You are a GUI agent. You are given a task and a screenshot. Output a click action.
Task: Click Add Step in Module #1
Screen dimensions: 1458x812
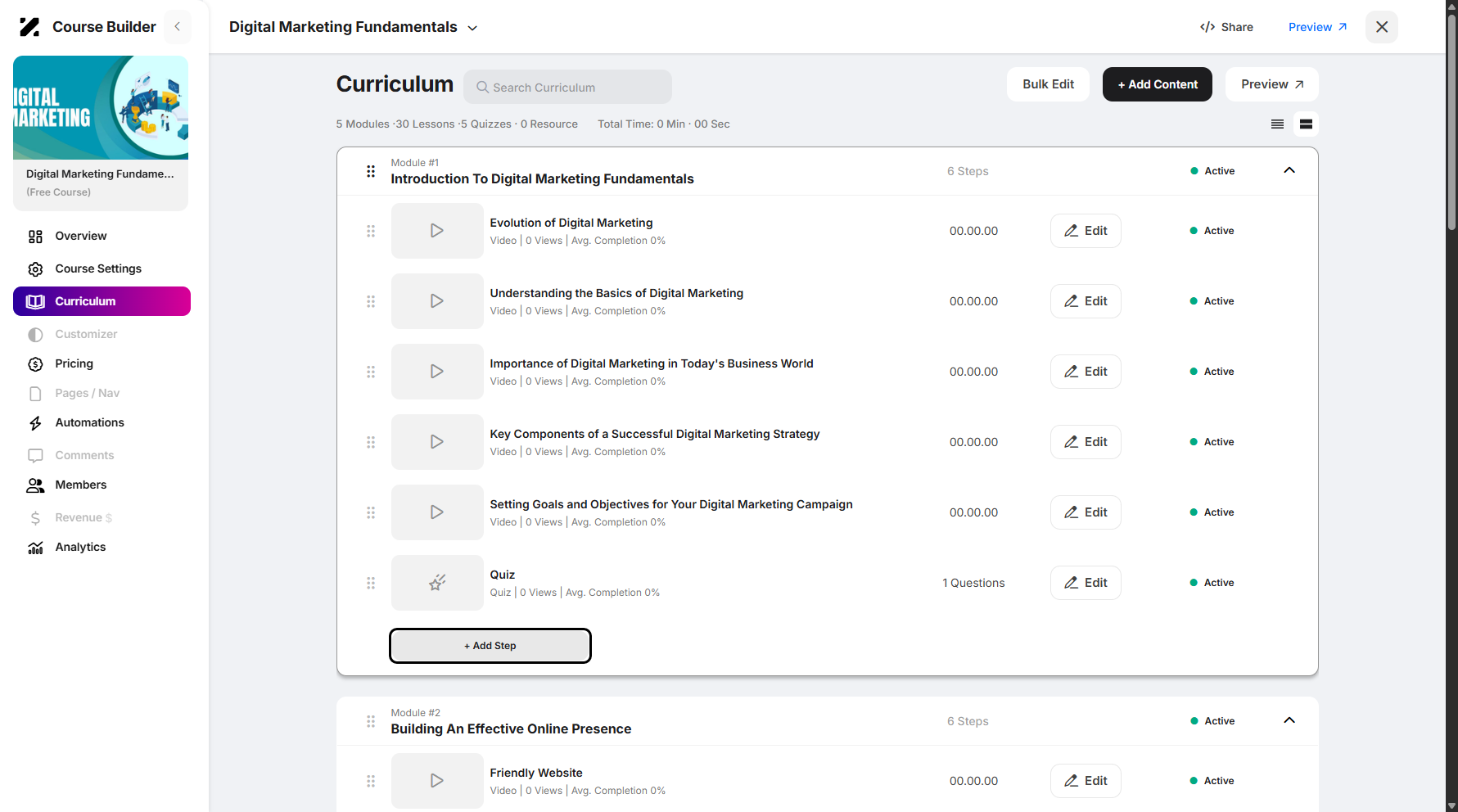pyautogui.click(x=490, y=646)
